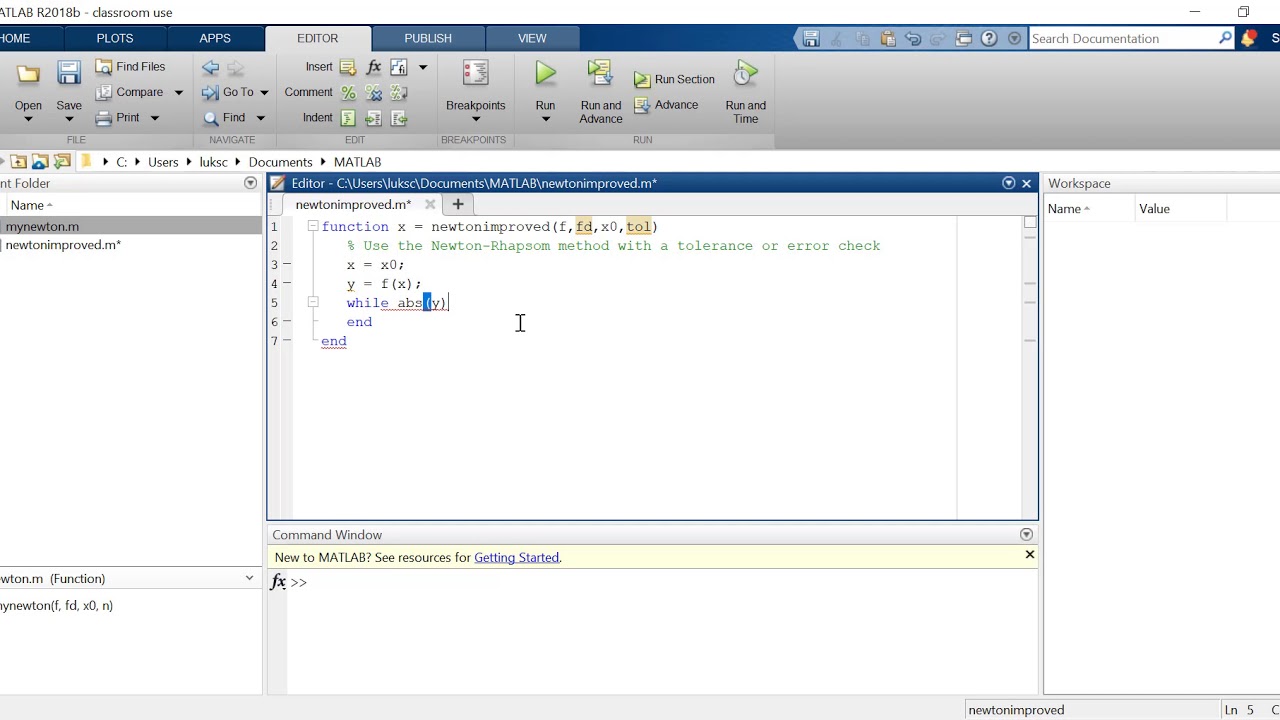Viewport: 1280px width, 720px height.
Task: Click the notifications bell icon
Action: point(1248,39)
